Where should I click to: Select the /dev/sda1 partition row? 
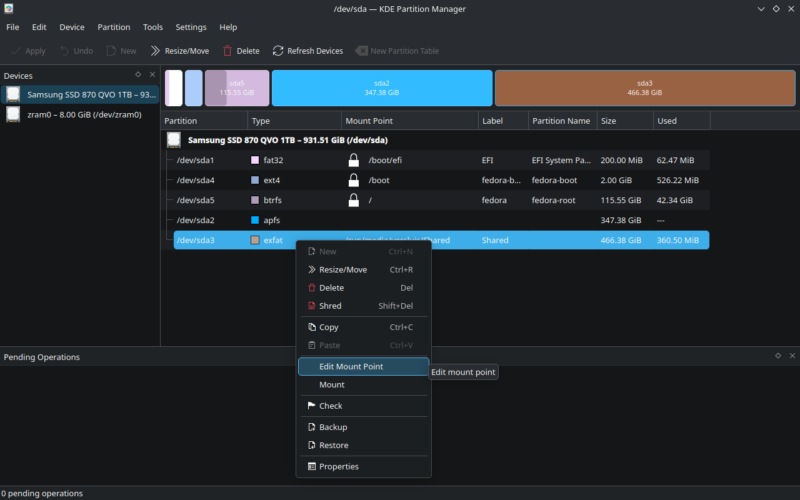(441, 160)
